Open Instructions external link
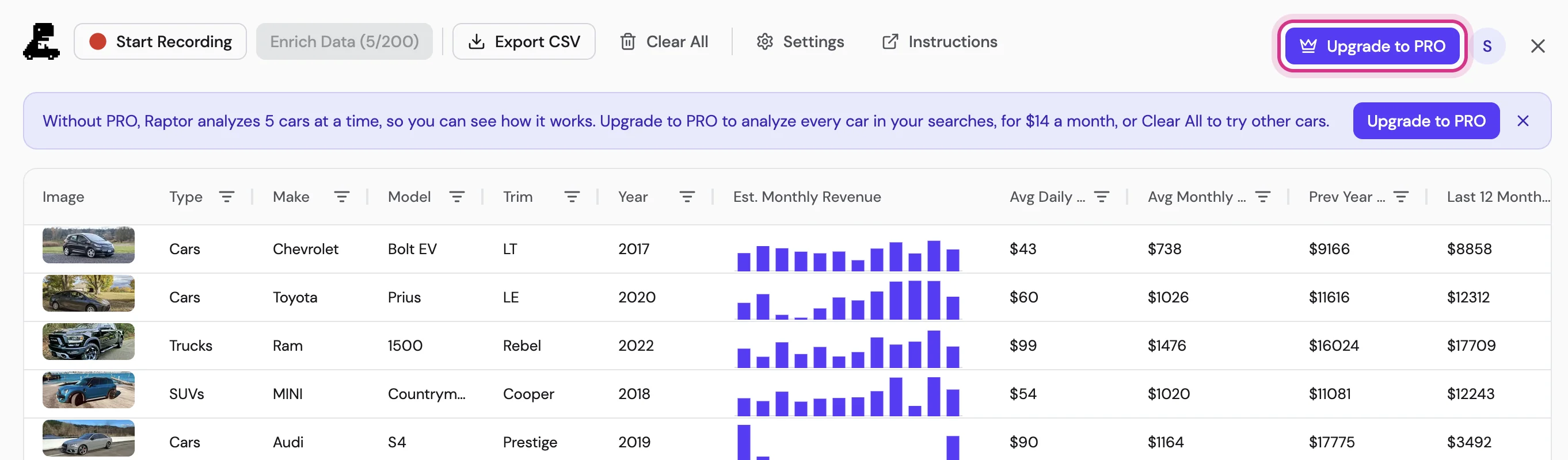Viewport: 1568px width, 460px height. (939, 41)
